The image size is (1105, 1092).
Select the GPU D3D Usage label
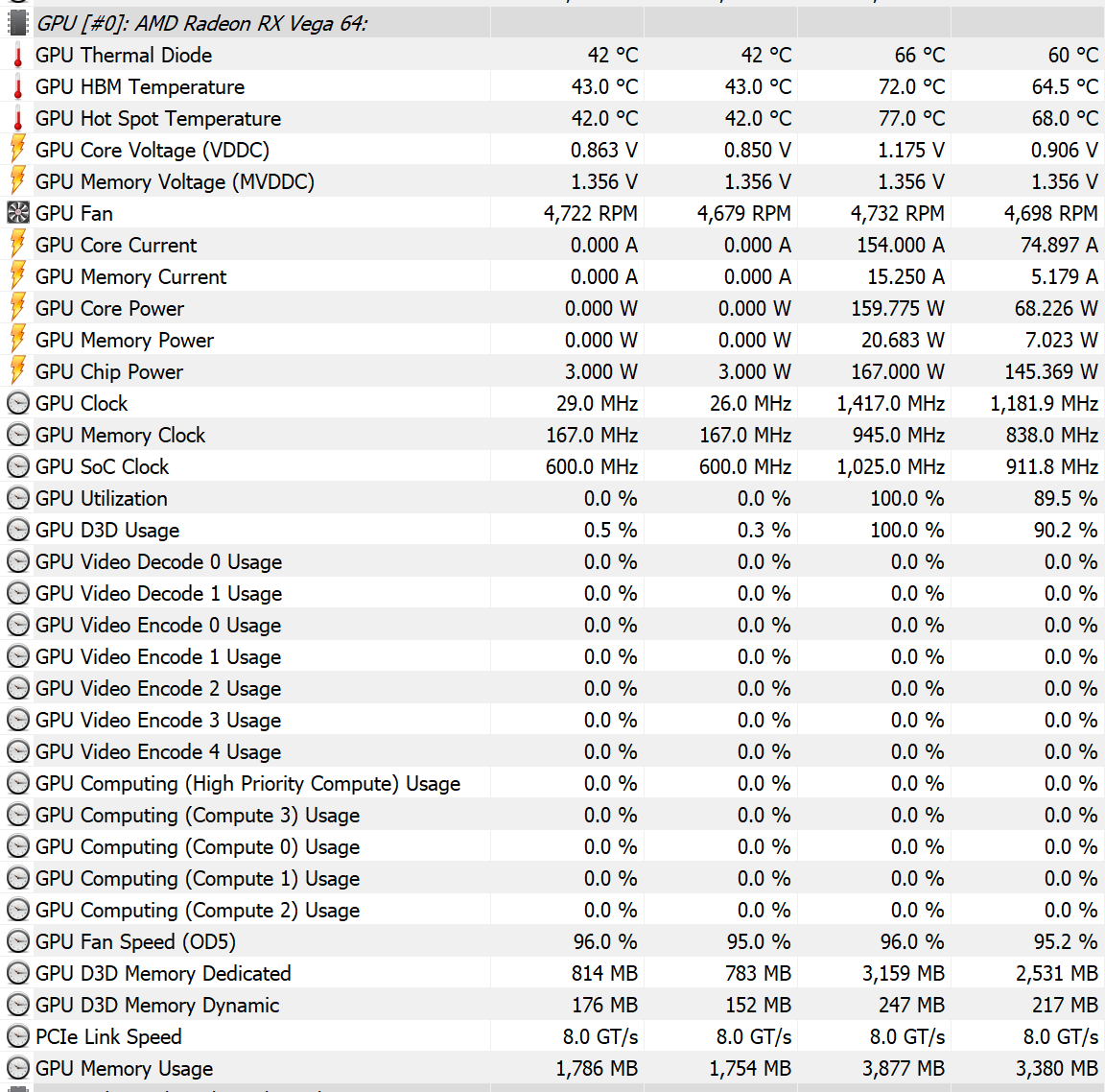pos(107,530)
